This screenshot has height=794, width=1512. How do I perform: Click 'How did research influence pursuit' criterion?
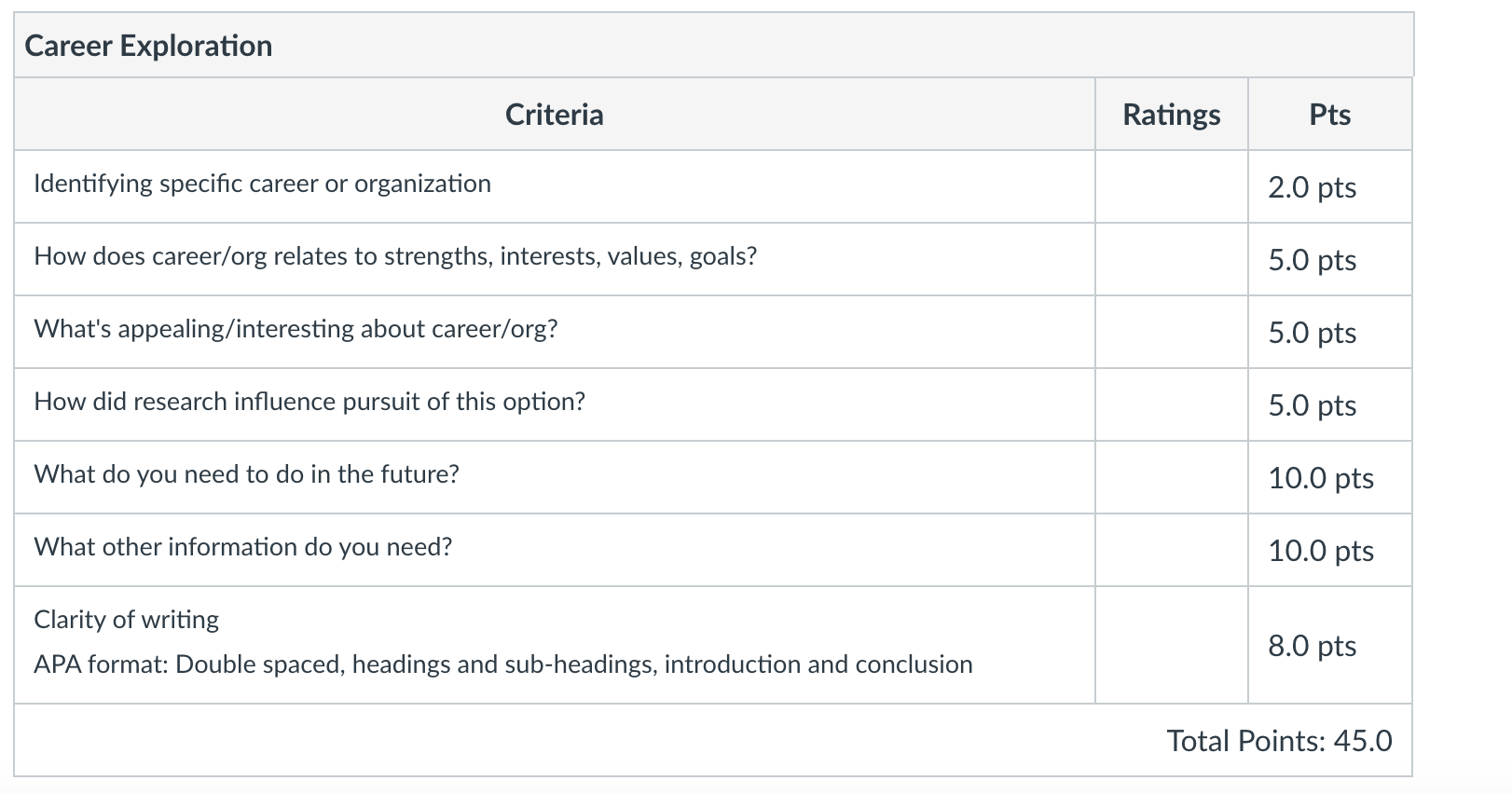tap(309, 402)
